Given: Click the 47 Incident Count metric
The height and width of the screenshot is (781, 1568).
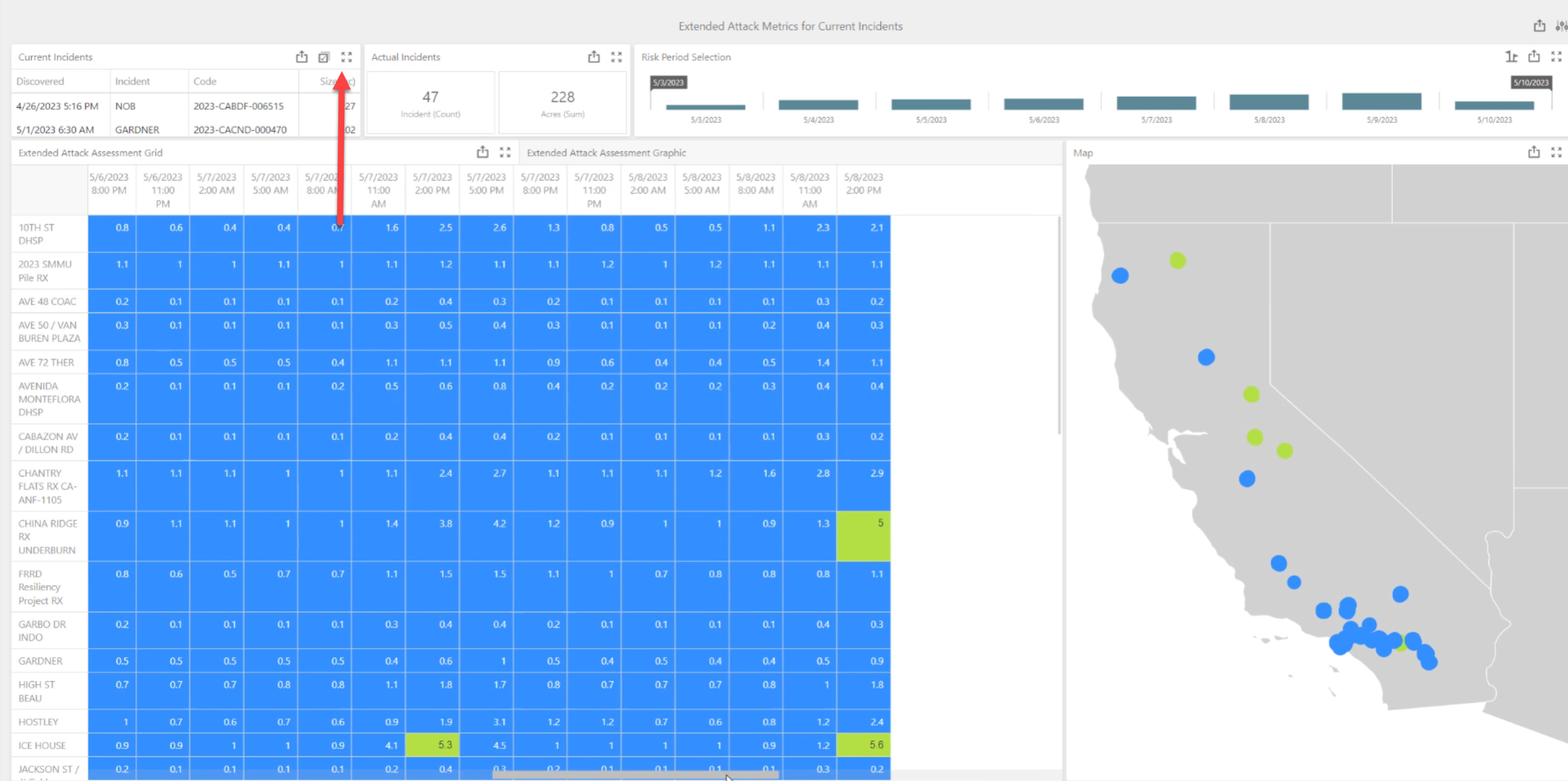Looking at the screenshot, I should tap(430, 98).
